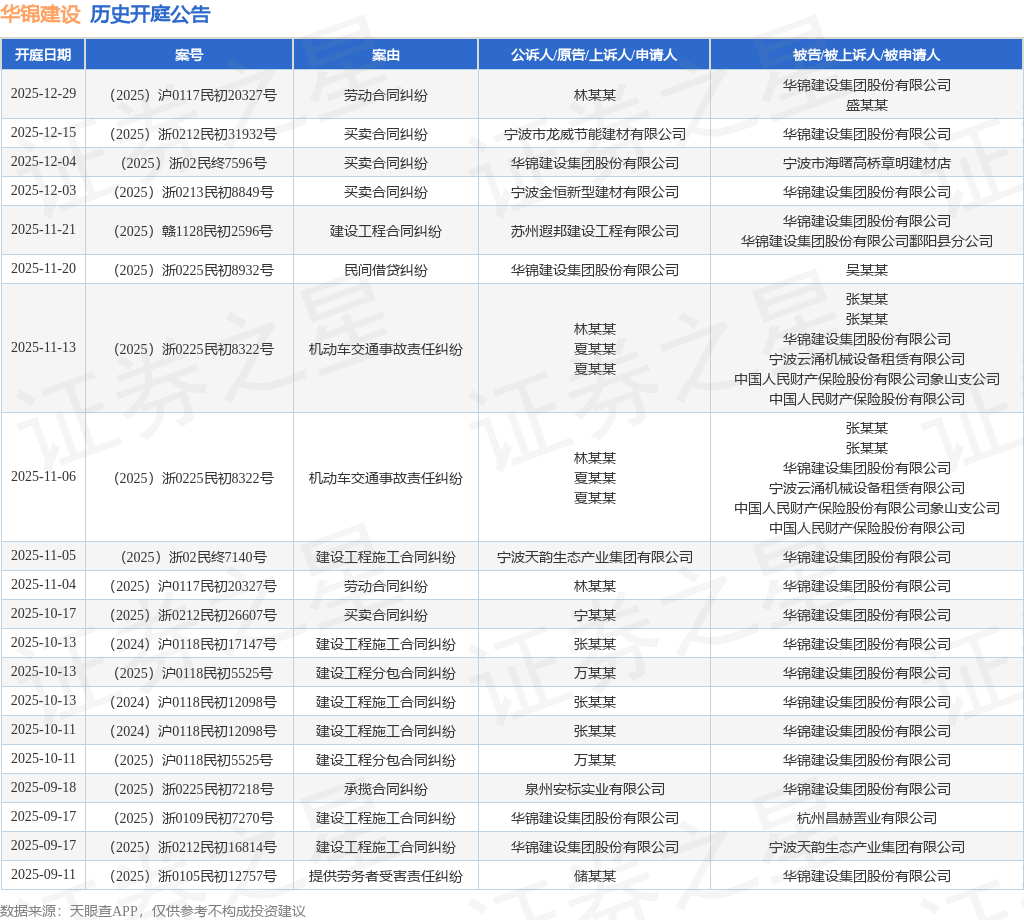Screen dimensions: 1024x920
Task: Click defendant 宁波市海曙高桥章明建材店
Action: [x=867, y=163]
